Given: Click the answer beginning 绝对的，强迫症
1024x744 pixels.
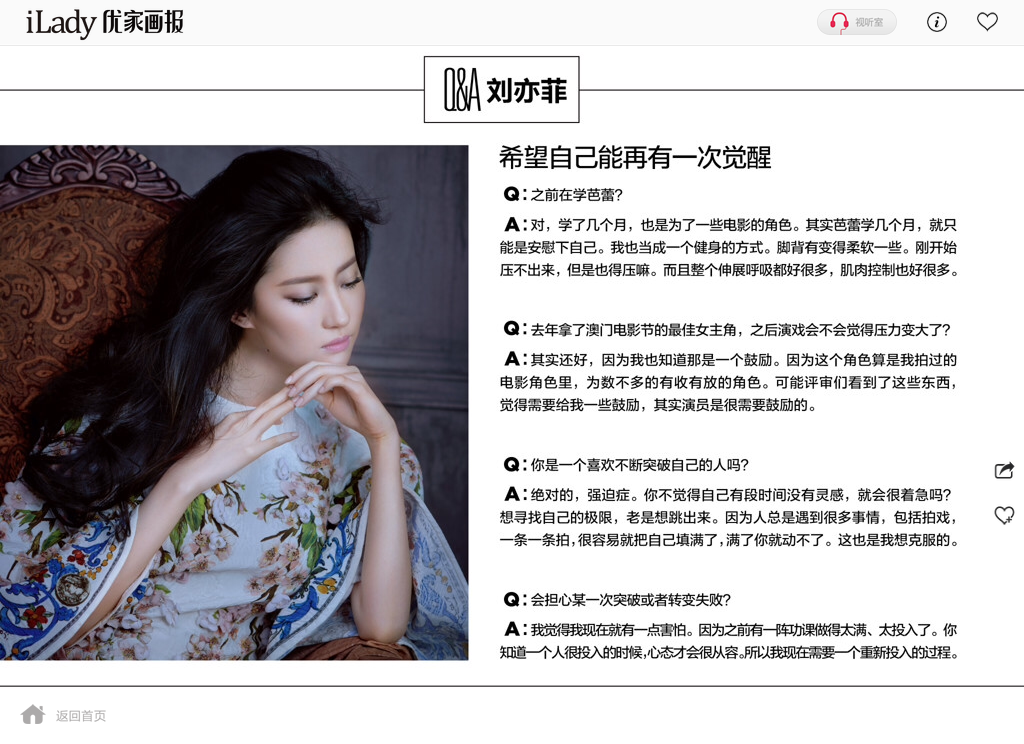Looking at the screenshot, I should pos(729,517).
